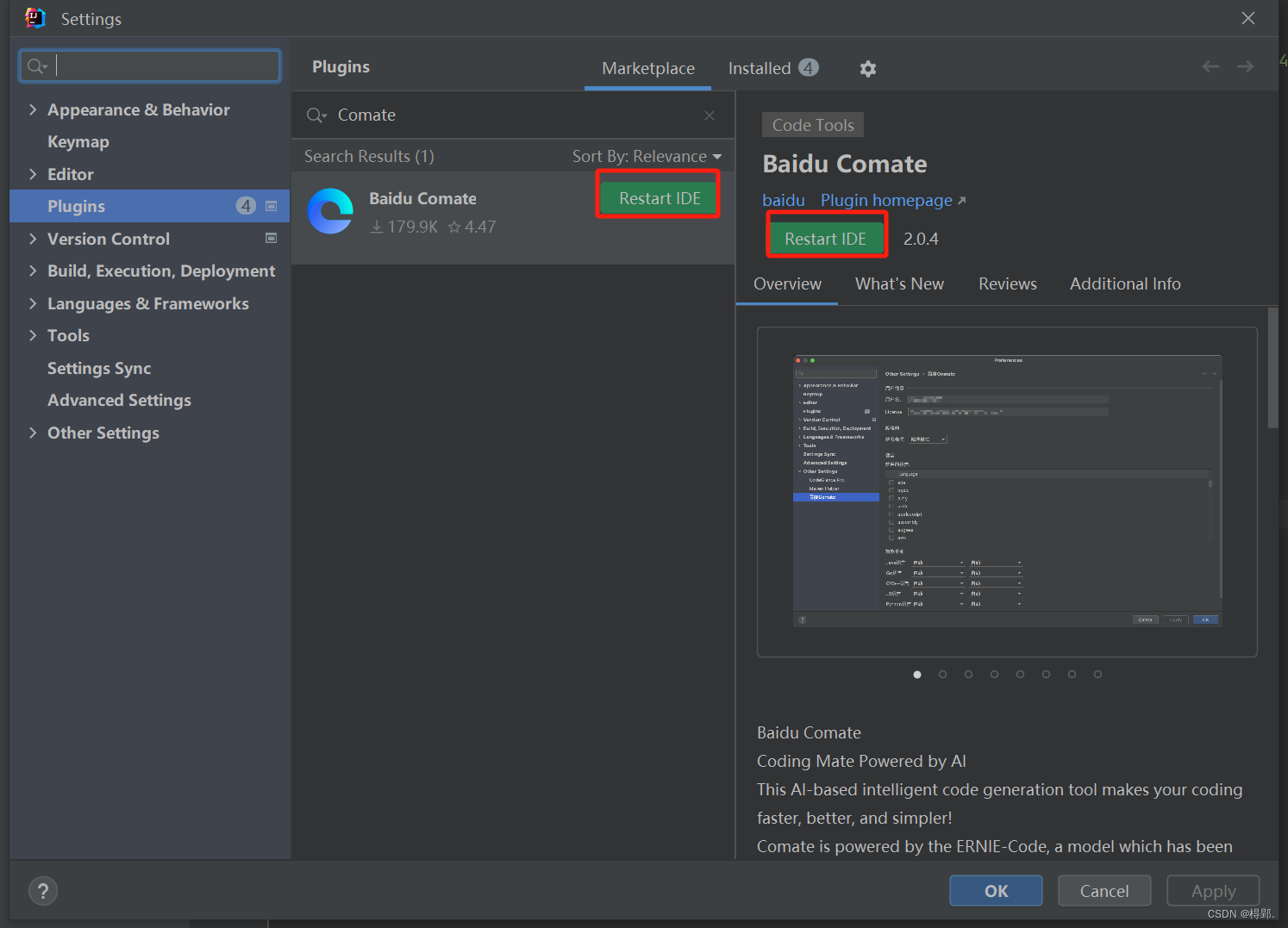Click the plugin search magnifier icon
The width and height of the screenshot is (1288, 928).
(316, 115)
